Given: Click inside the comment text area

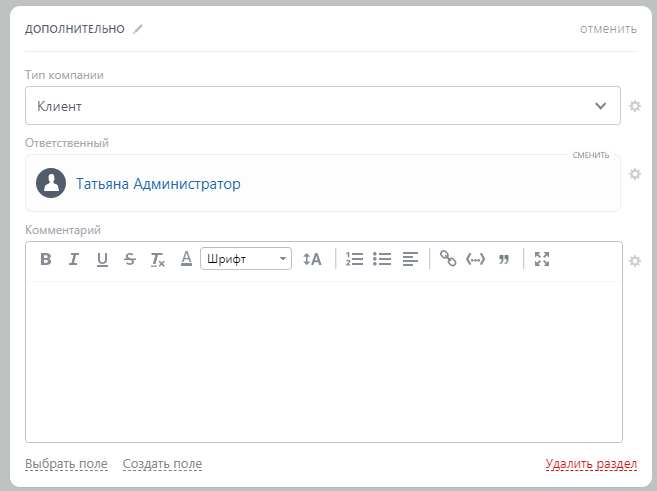Looking at the screenshot, I should [x=324, y=362].
